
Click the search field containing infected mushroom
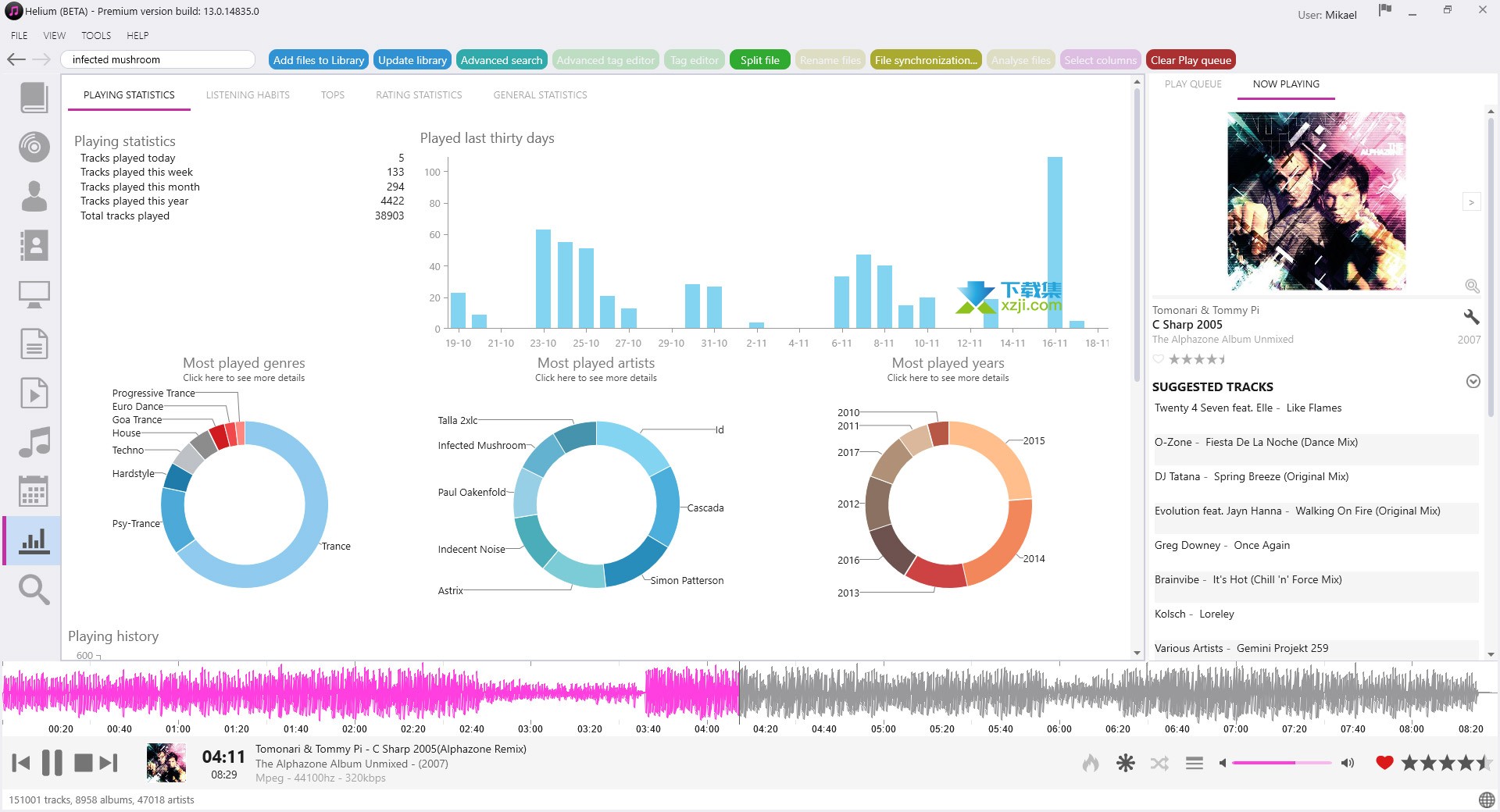click(x=158, y=59)
